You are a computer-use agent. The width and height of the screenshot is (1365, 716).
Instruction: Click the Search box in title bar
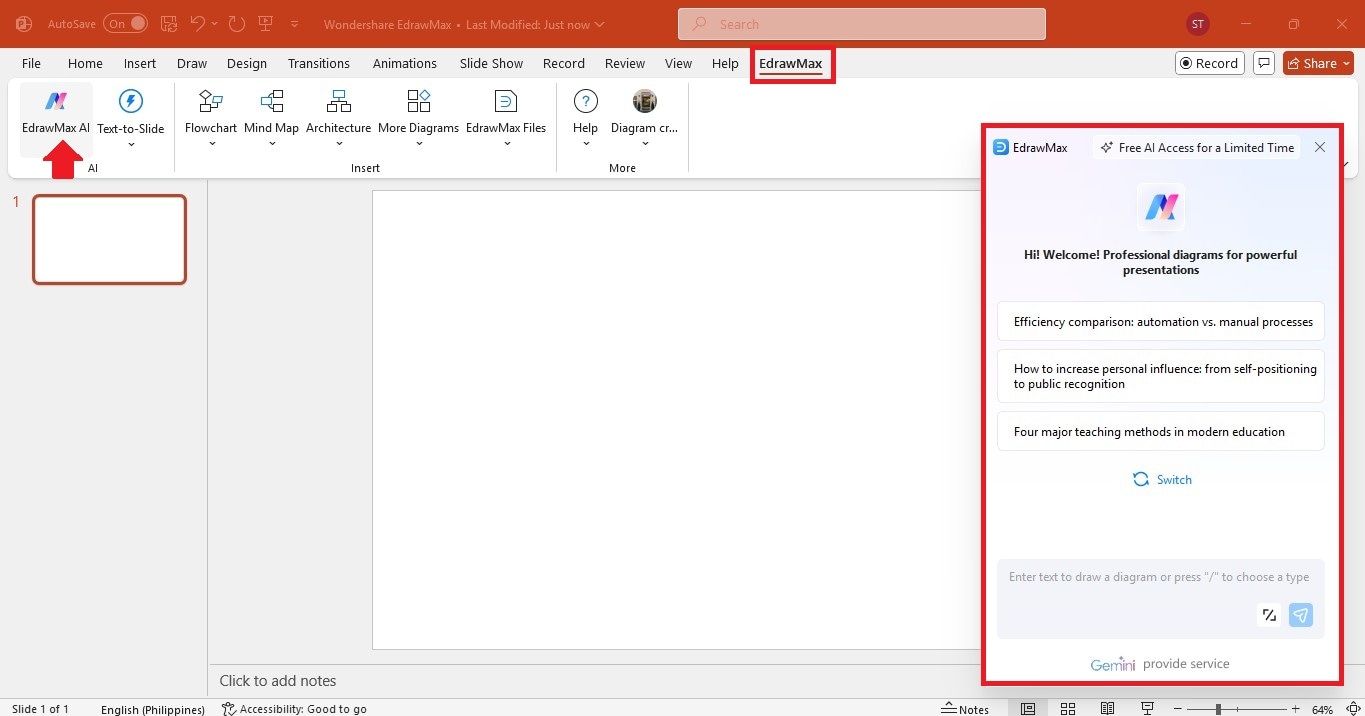pyautogui.click(x=862, y=24)
